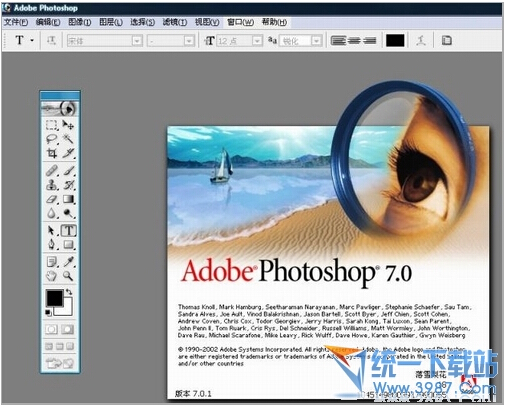Screen dimensions: 505x408
Task: Open the 宋体 font family dropdown
Action: click(137, 41)
